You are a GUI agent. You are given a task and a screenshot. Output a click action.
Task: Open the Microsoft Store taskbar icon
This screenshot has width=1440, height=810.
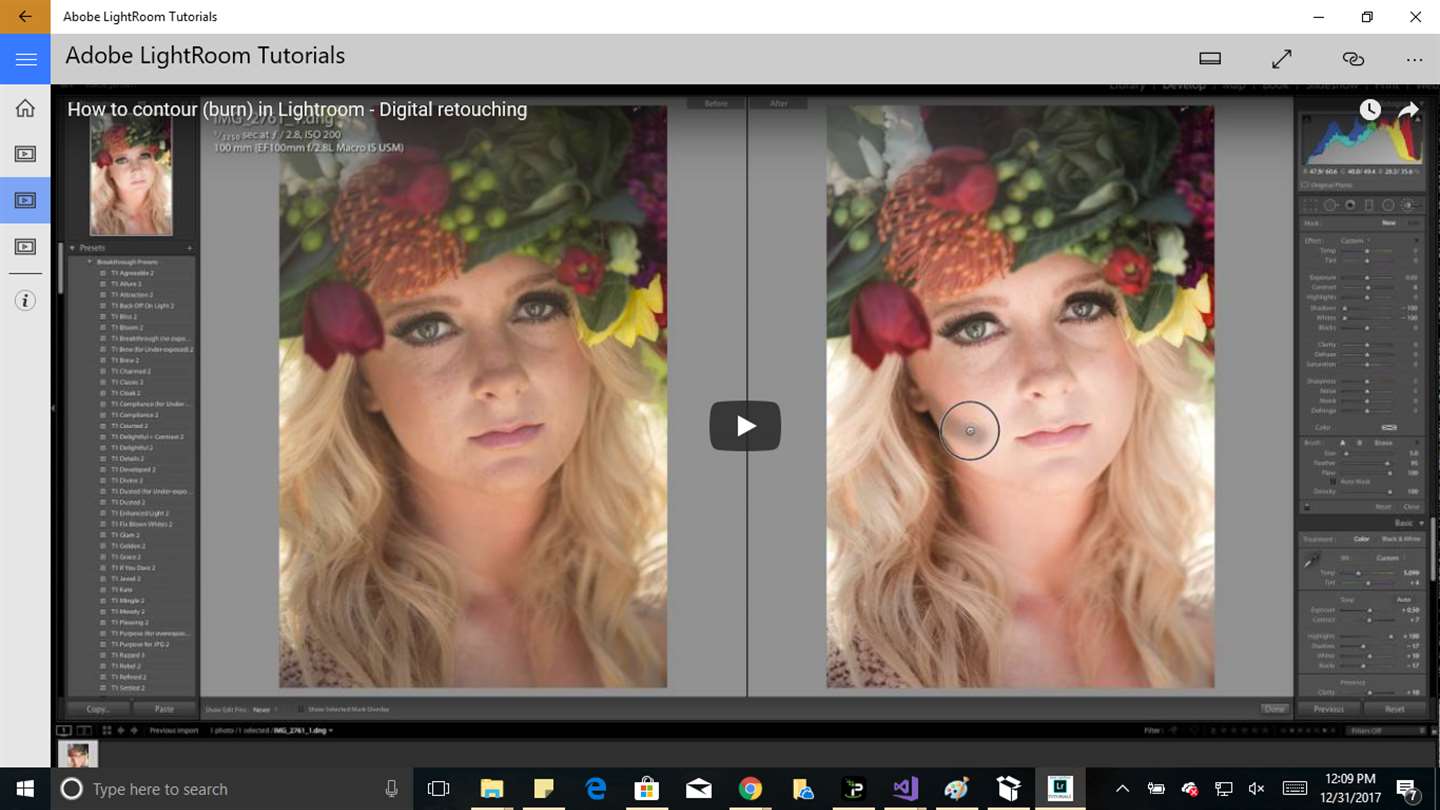[x=646, y=789]
